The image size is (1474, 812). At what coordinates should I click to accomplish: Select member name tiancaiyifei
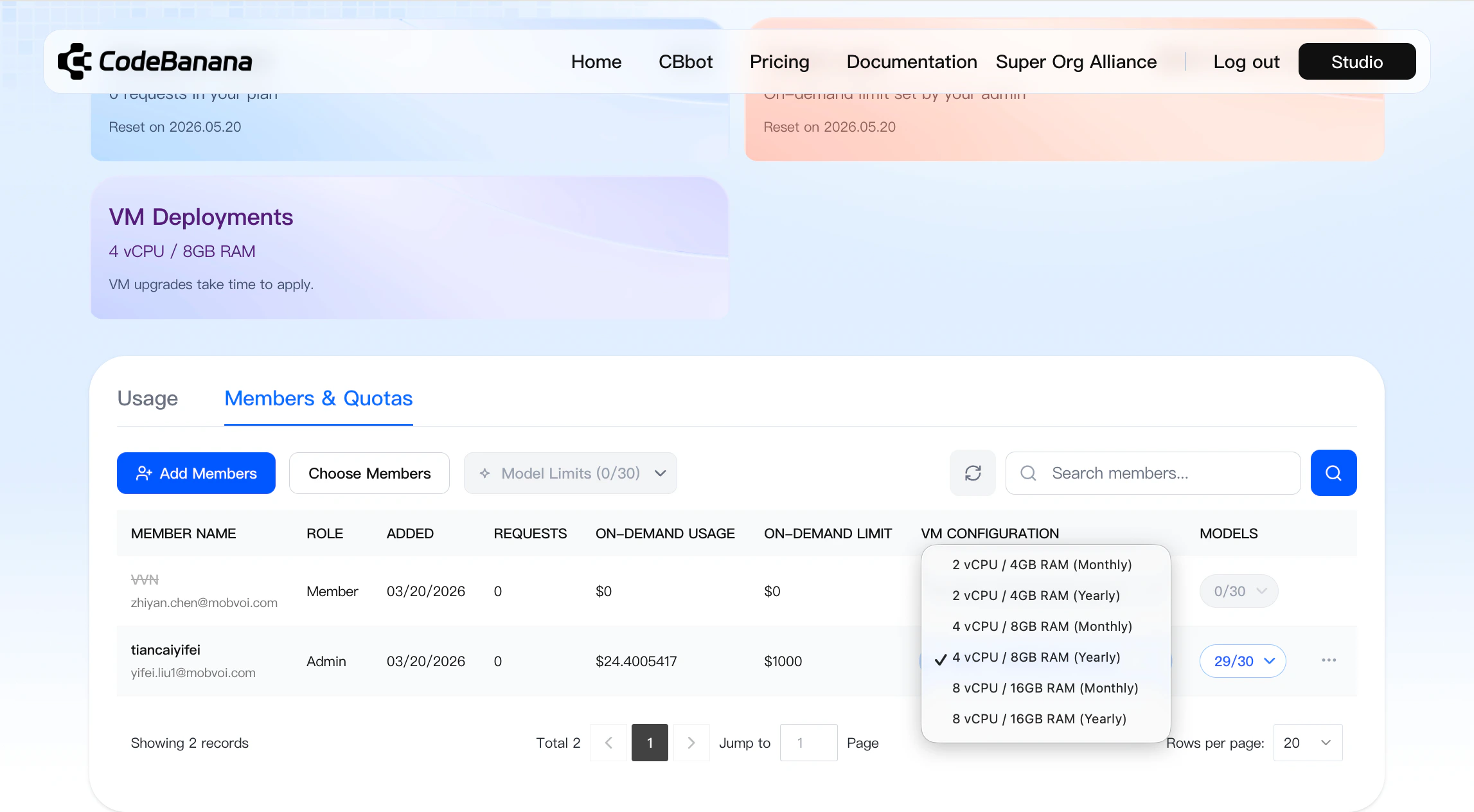point(166,649)
